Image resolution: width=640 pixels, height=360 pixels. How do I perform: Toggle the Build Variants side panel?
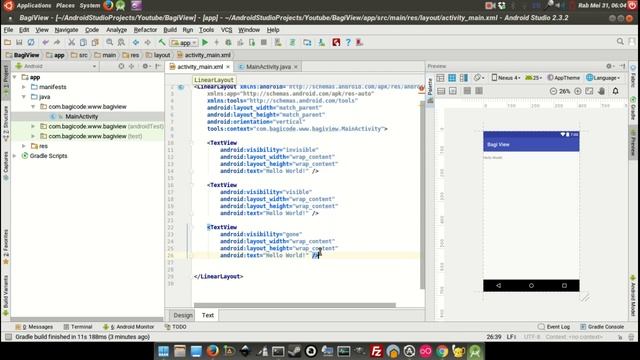[5, 295]
